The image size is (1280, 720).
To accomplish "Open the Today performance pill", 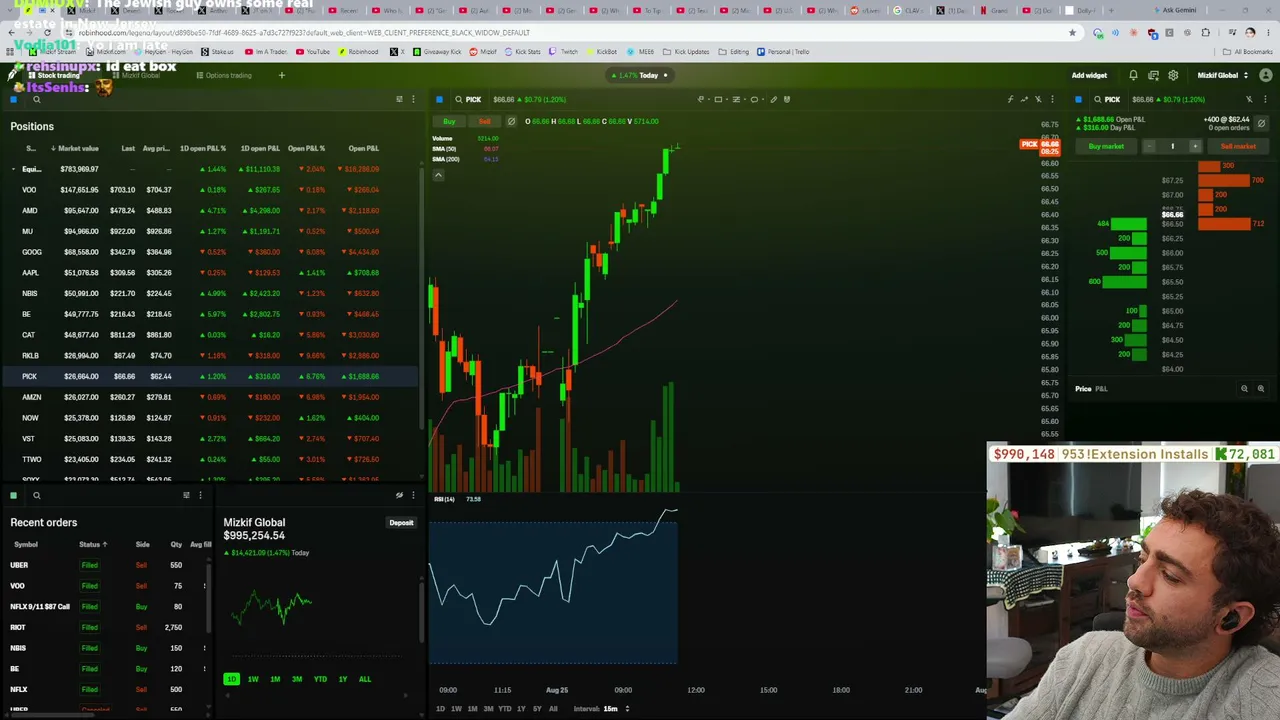I will pyautogui.click(x=639, y=75).
